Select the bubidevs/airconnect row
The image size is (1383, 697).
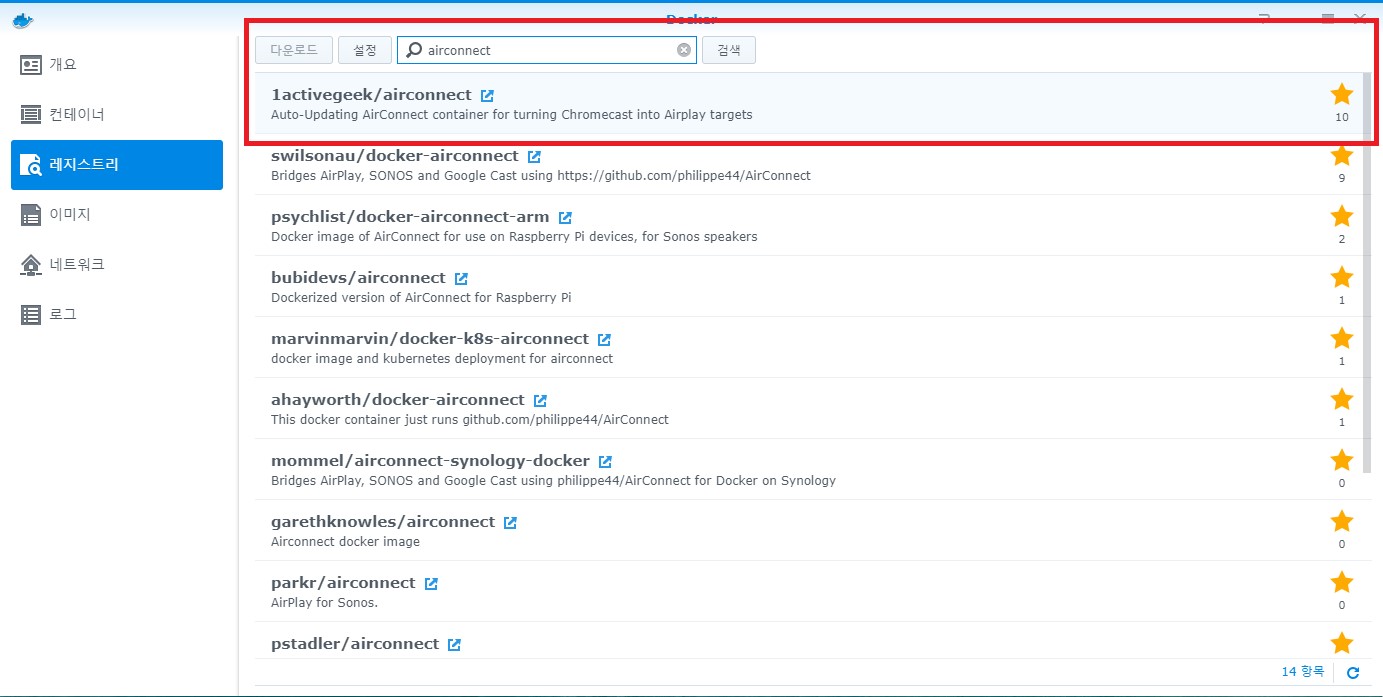807,286
